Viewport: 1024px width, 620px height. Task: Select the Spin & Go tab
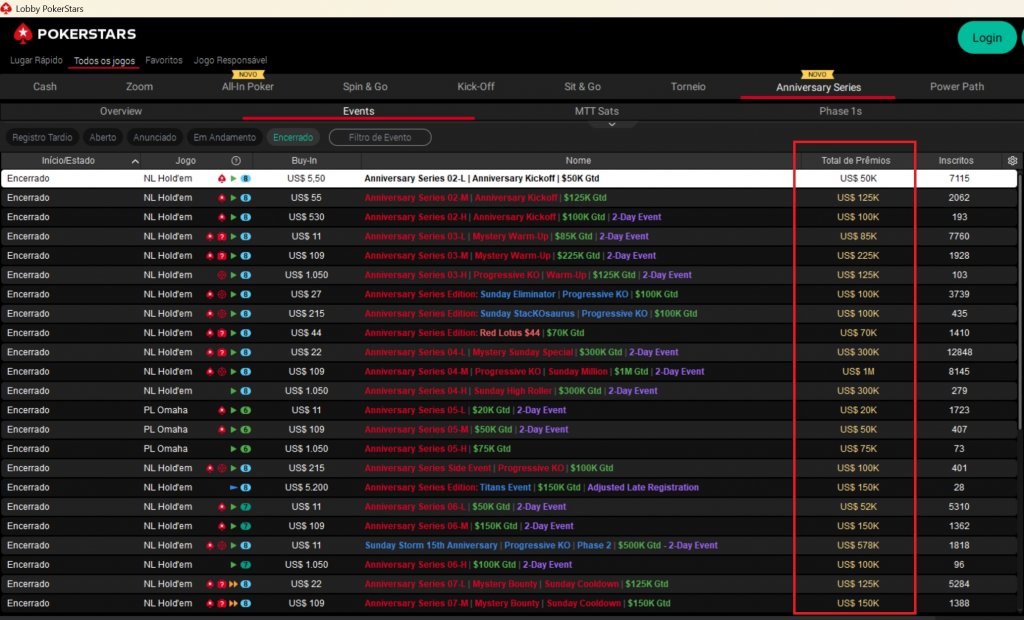[x=365, y=86]
